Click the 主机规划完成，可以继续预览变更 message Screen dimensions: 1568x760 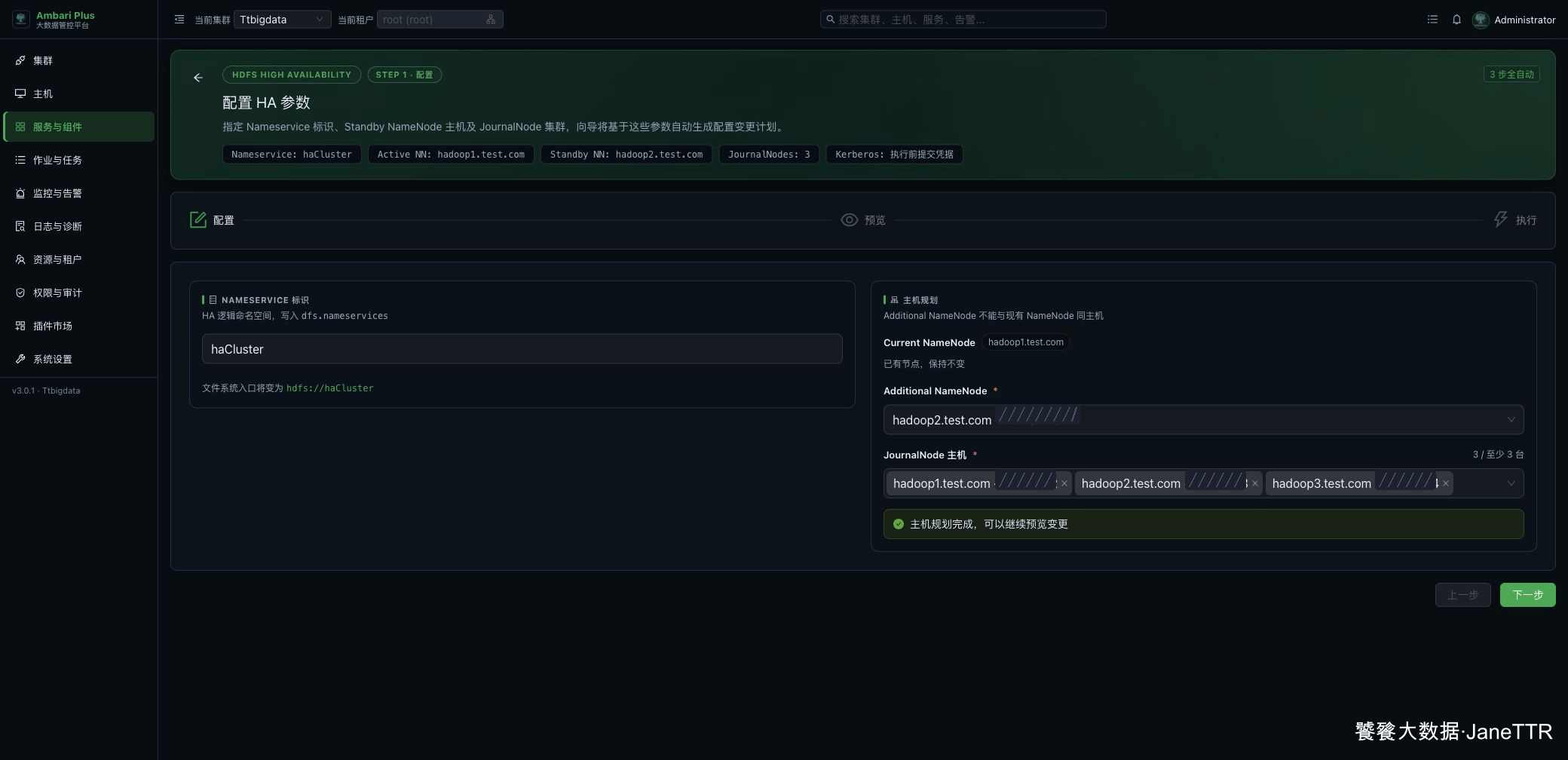988,524
